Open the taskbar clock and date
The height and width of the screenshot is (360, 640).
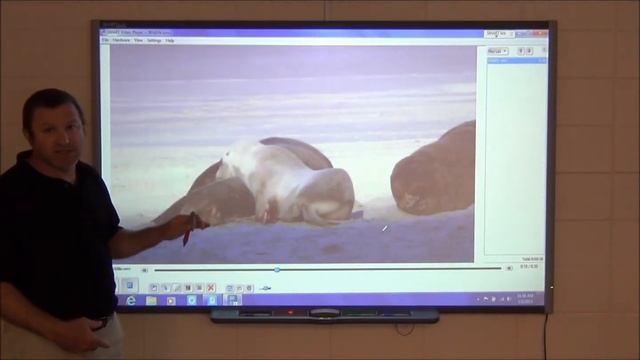click(525, 298)
